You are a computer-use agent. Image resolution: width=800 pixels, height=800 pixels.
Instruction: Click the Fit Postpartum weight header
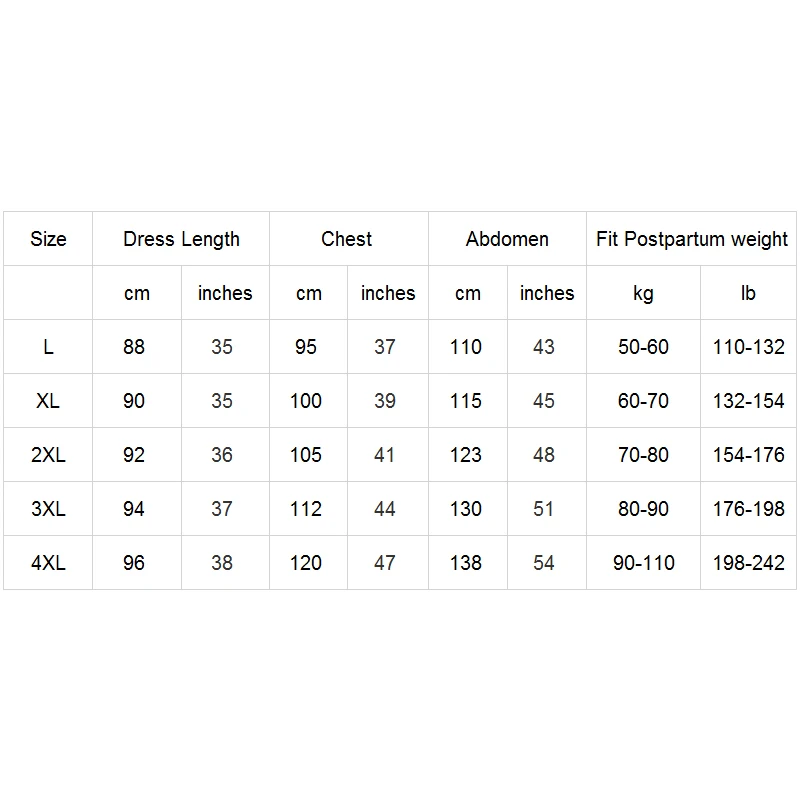pyautogui.click(x=691, y=239)
